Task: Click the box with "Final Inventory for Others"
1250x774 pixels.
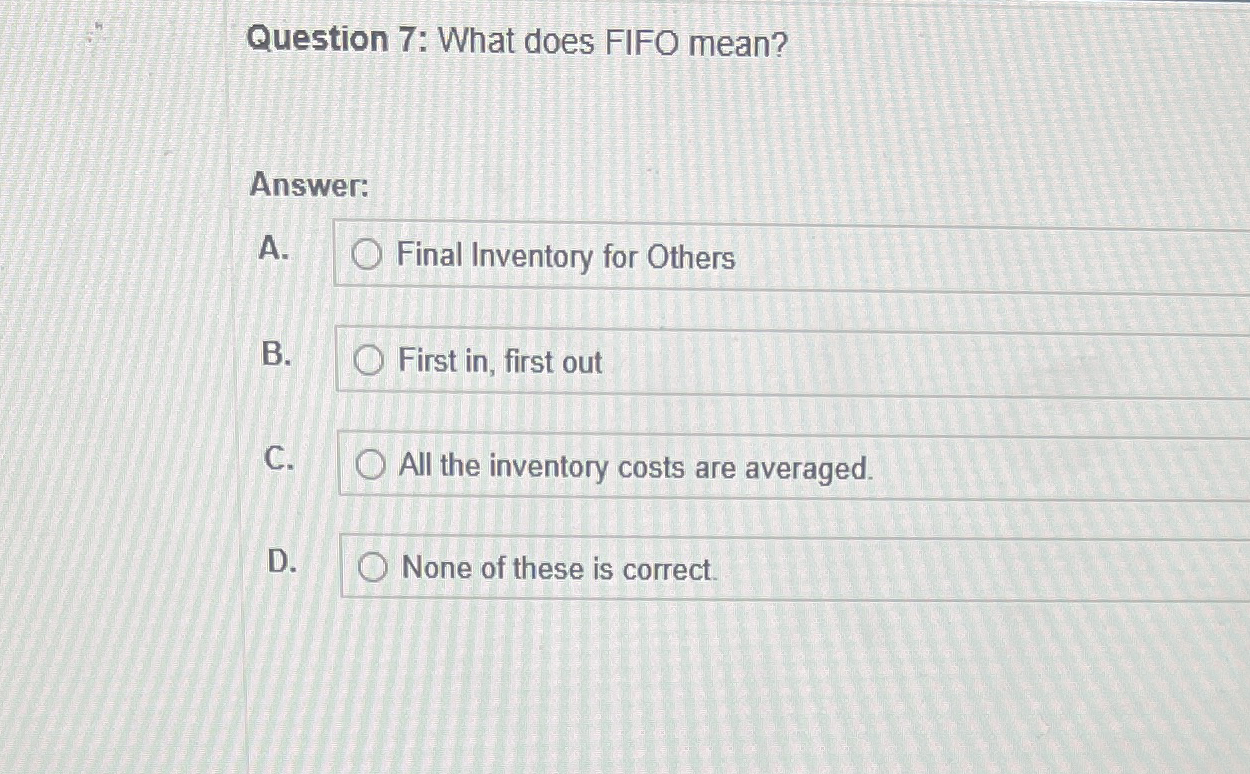Action: tap(700, 257)
